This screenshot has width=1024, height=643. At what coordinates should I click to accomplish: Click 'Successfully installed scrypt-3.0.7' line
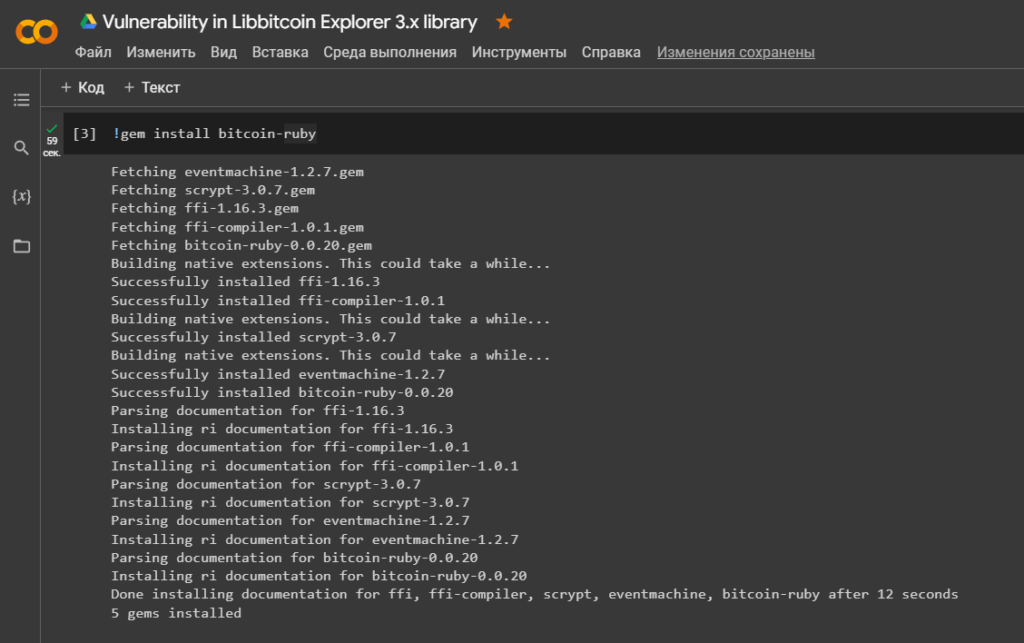click(x=253, y=337)
